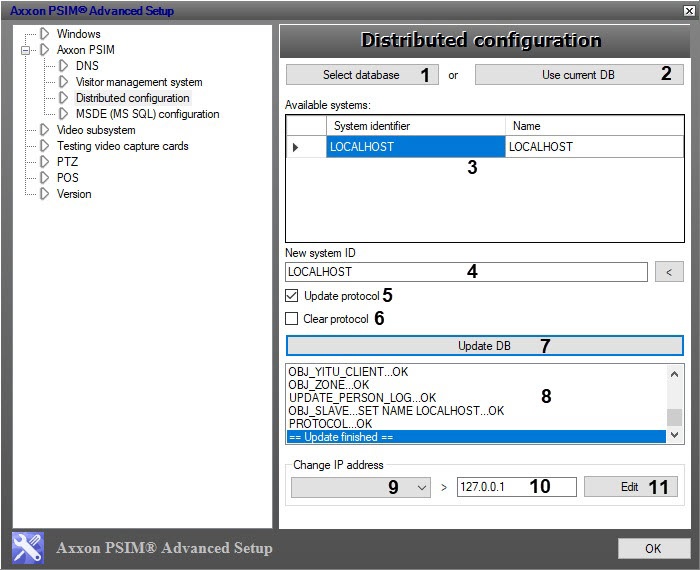Click the Select database button
The height and width of the screenshot is (570, 700).
[360, 75]
